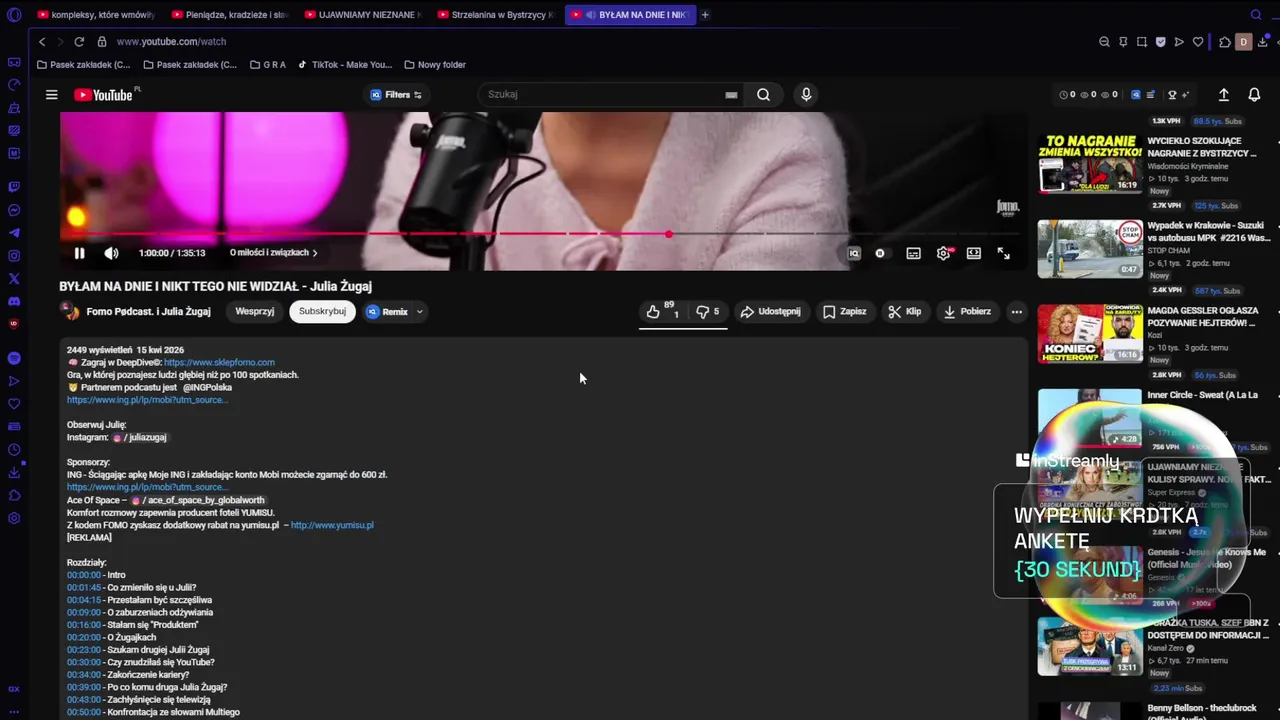Start voice search with microphone icon
Image resolution: width=1280 pixels, height=720 pixels.
[806, 95]
